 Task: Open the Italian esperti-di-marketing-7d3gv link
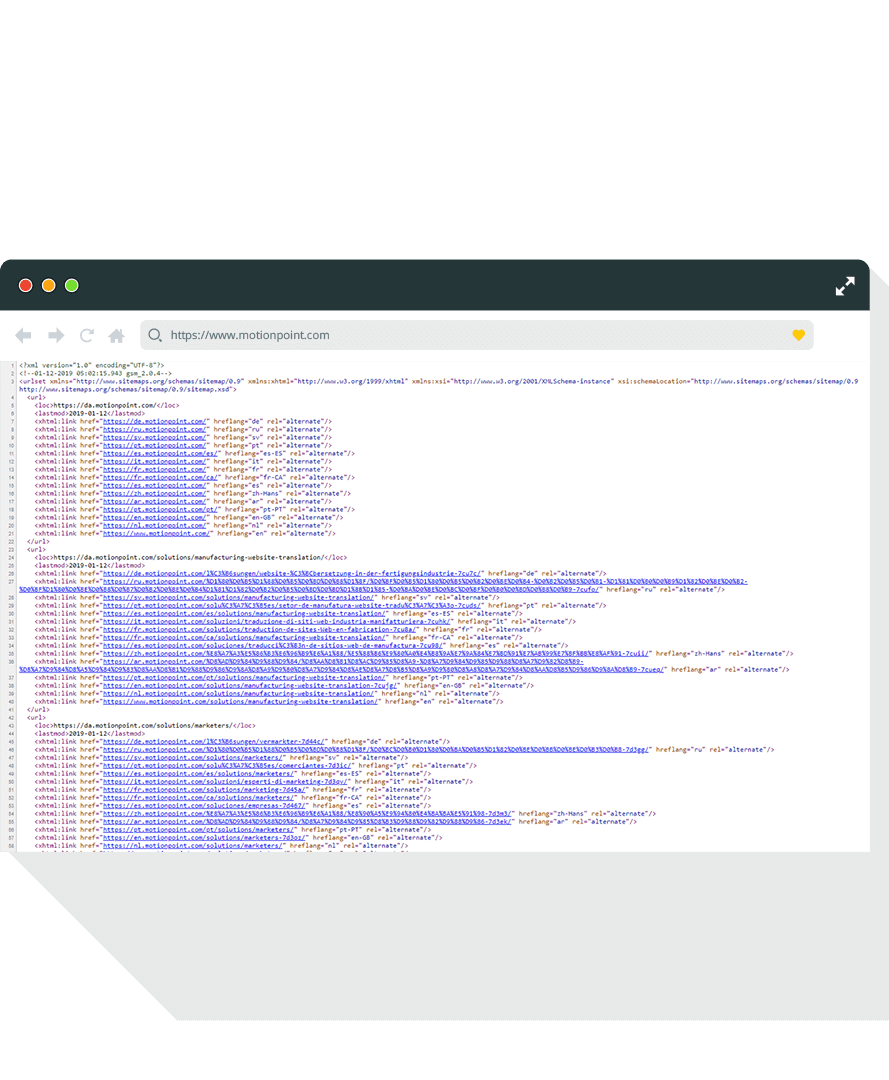[225, 782]
